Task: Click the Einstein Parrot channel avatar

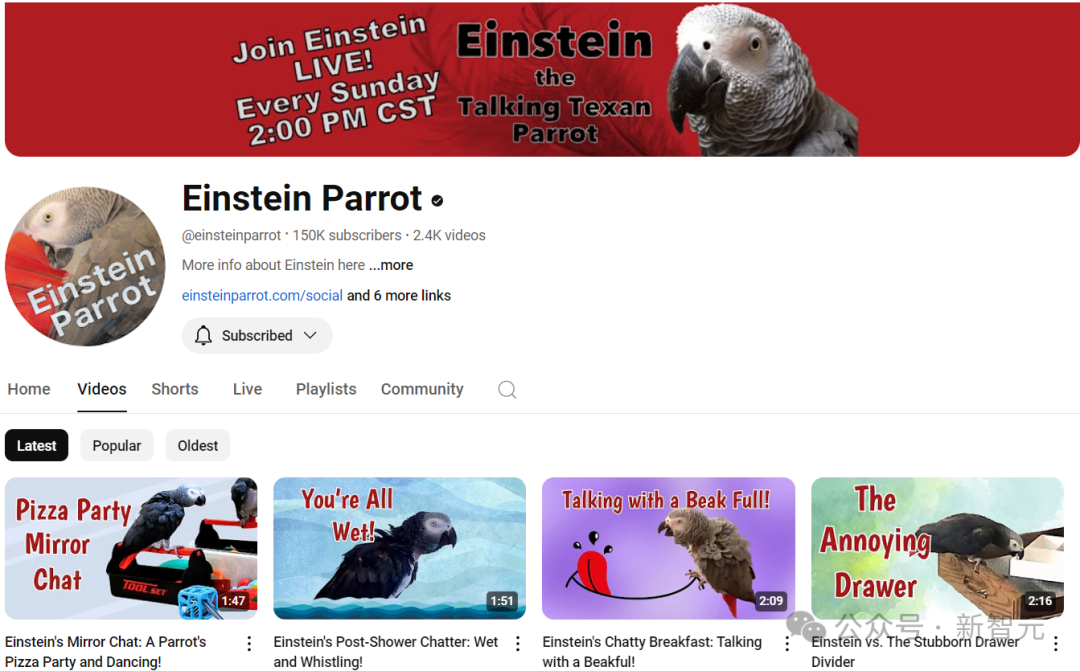Action: [85, 266]
